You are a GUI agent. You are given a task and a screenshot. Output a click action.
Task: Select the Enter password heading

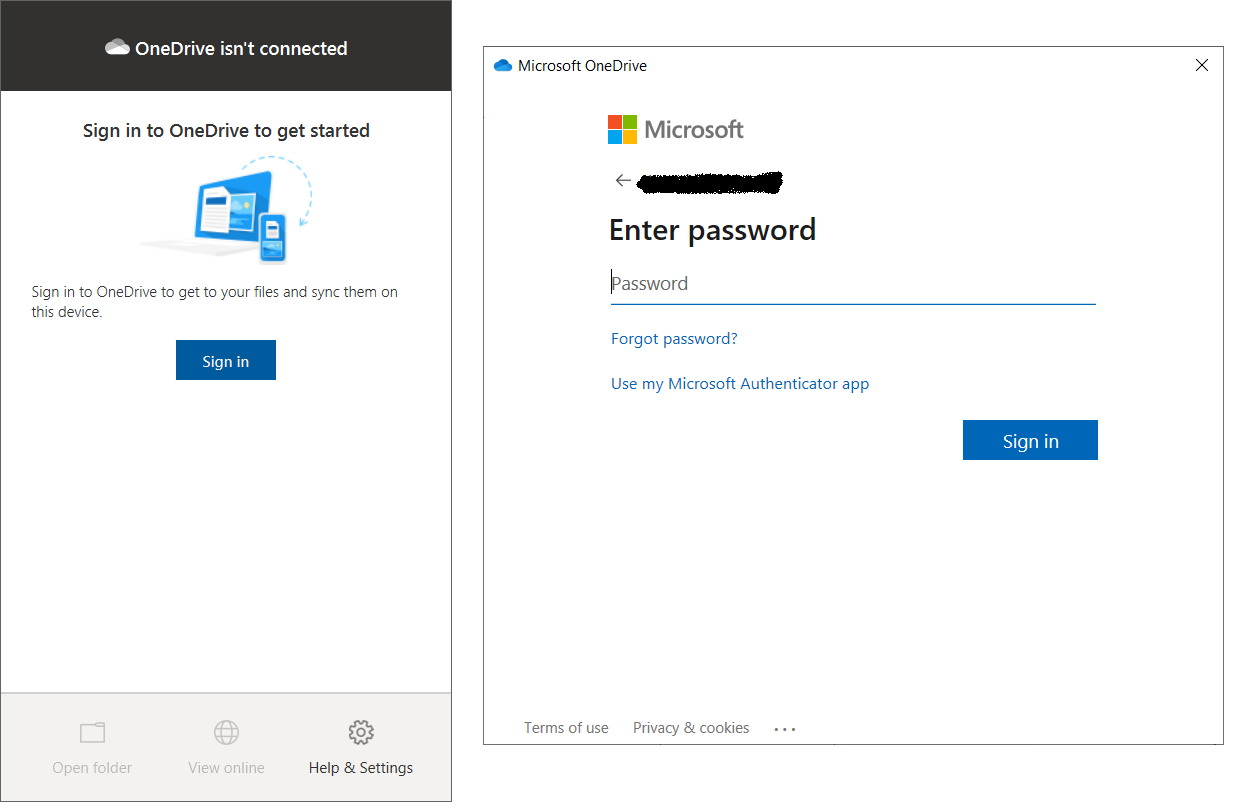712,229
